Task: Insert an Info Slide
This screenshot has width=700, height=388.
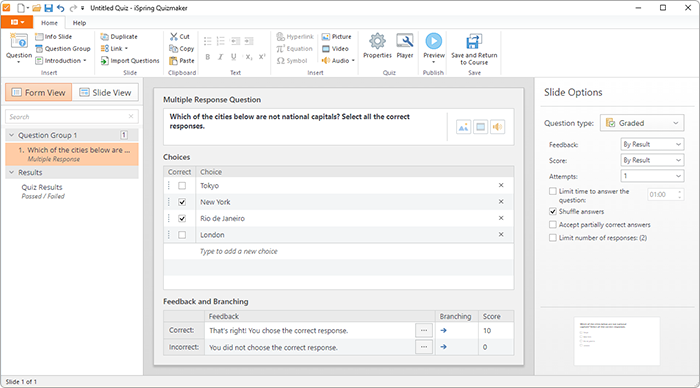Action: [54, 37]
